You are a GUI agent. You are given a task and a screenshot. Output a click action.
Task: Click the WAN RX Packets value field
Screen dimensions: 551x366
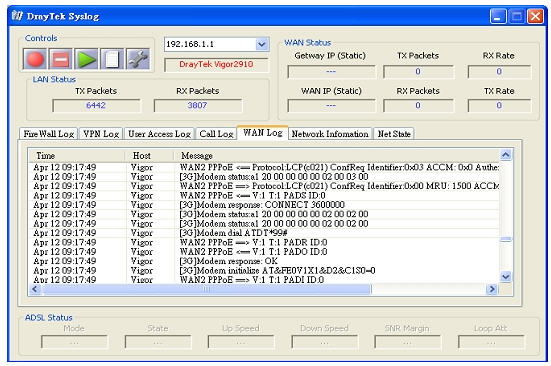click(x=418, y=105)
